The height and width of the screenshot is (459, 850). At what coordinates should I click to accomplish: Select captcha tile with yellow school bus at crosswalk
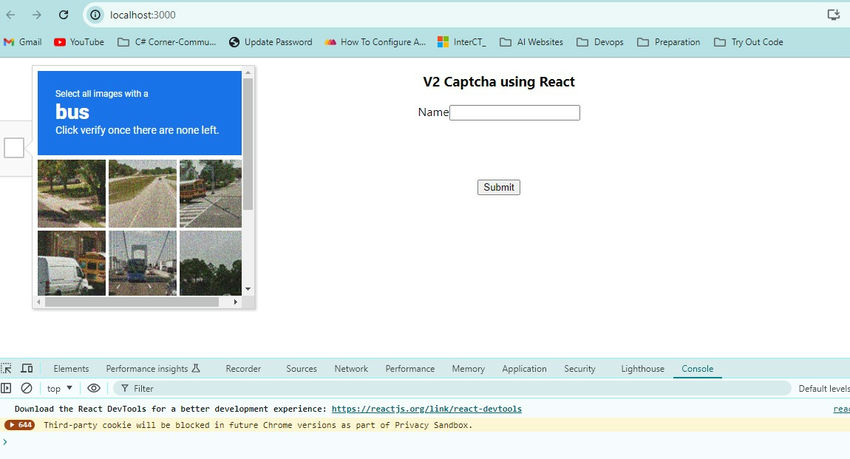click(x=210, y=193)
